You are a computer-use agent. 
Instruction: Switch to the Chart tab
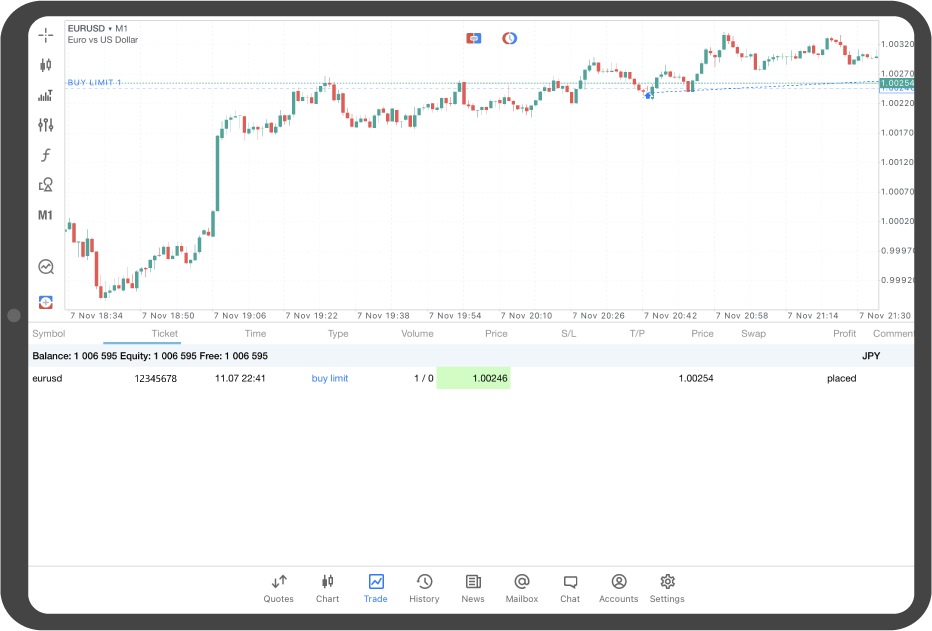coord(328,589)
